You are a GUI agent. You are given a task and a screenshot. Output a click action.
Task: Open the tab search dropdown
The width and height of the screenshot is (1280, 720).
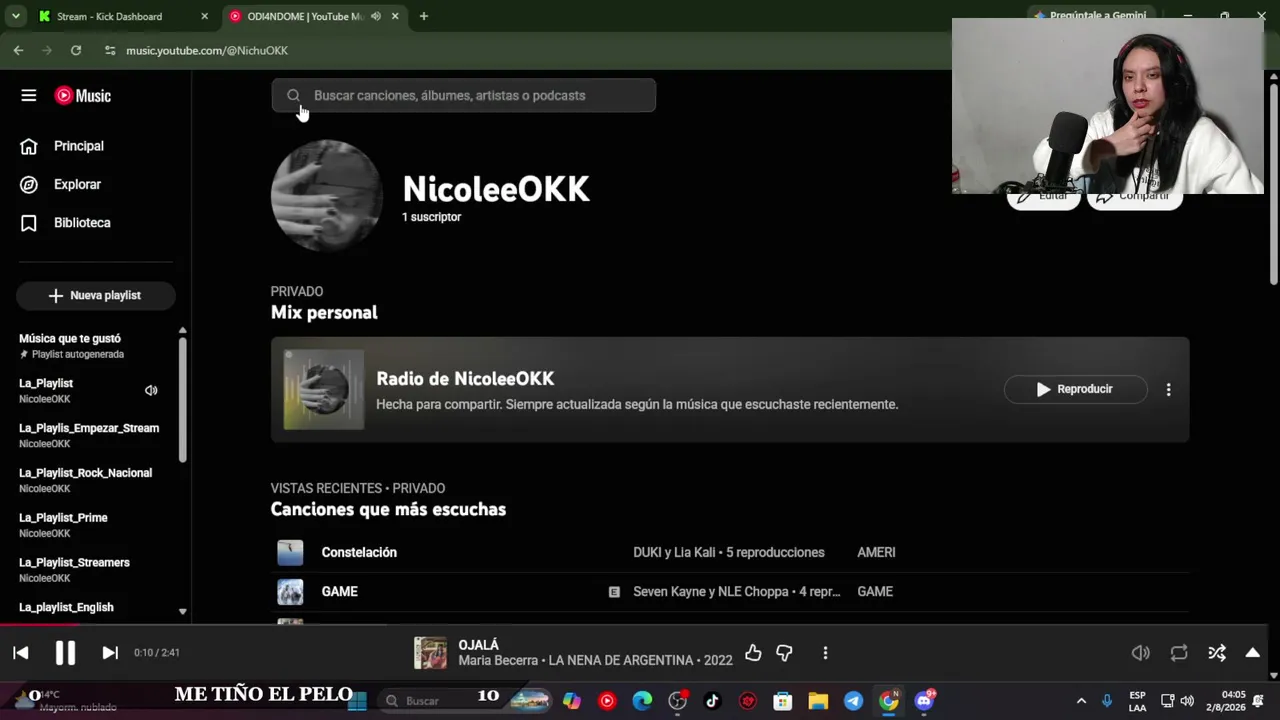(x=16, y=16)
